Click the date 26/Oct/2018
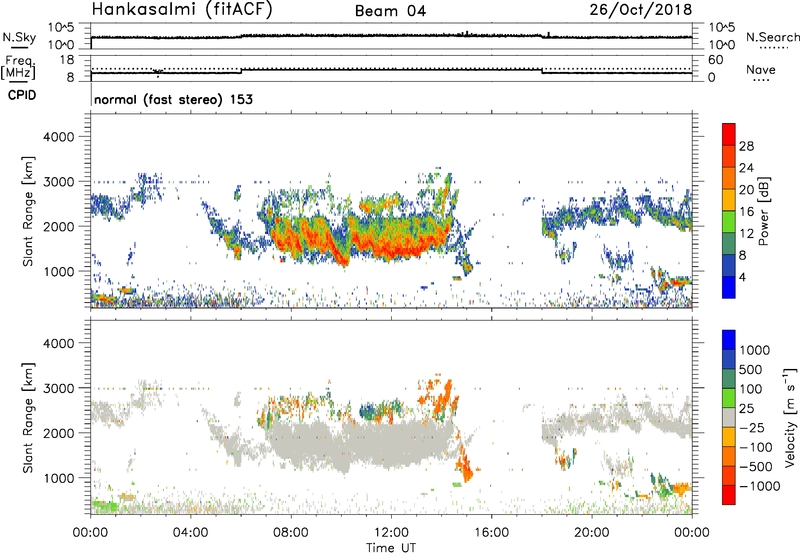The height and width of the screenshot is (554, 800). (641, 10)
